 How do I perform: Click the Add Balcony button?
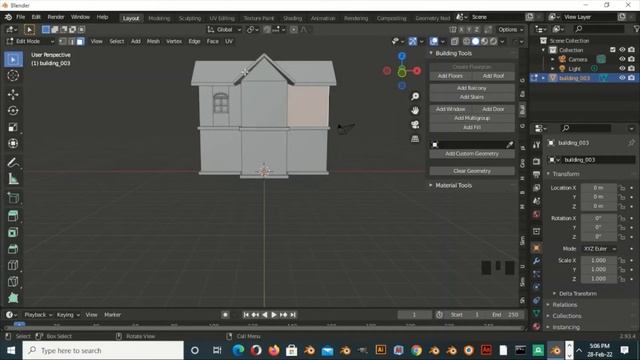[x=471, y=88]
